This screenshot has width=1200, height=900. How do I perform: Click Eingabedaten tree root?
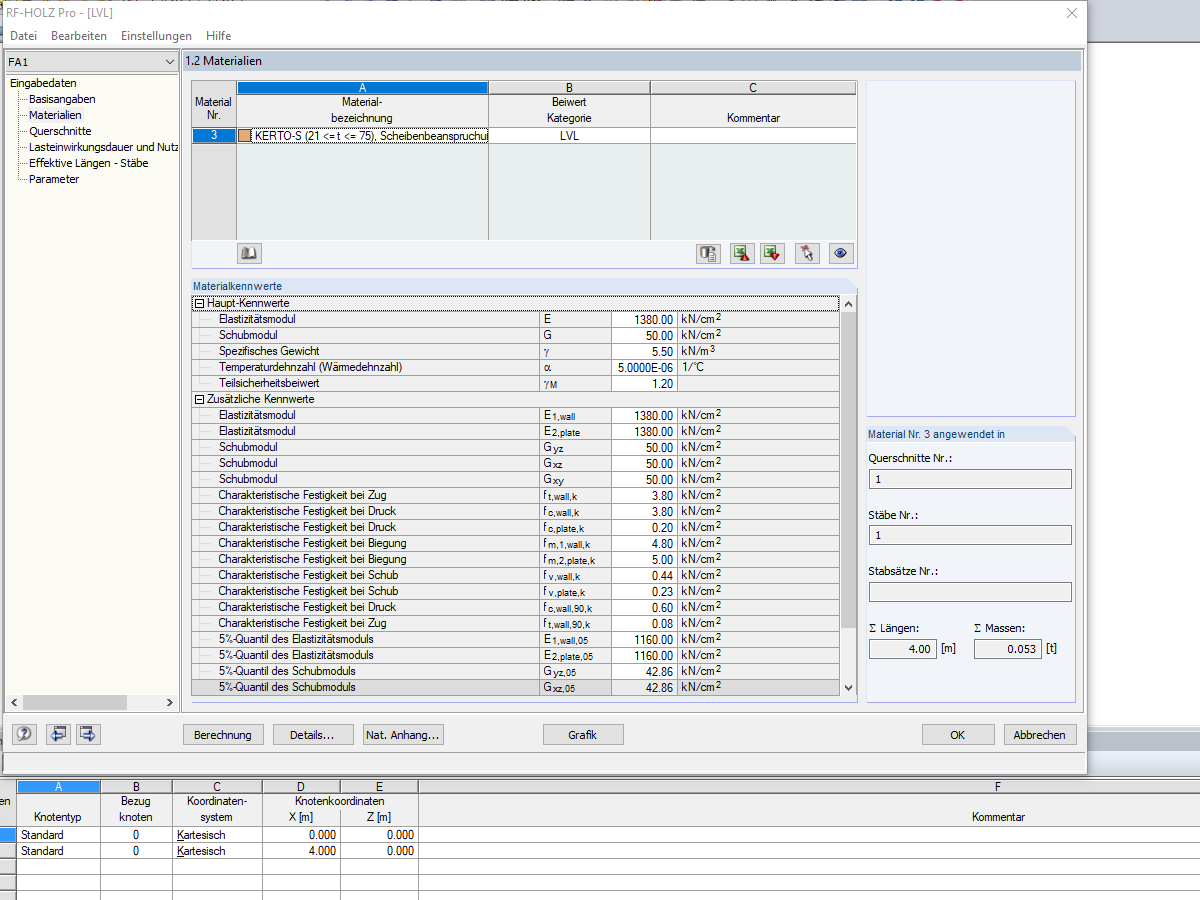(43, 83)
